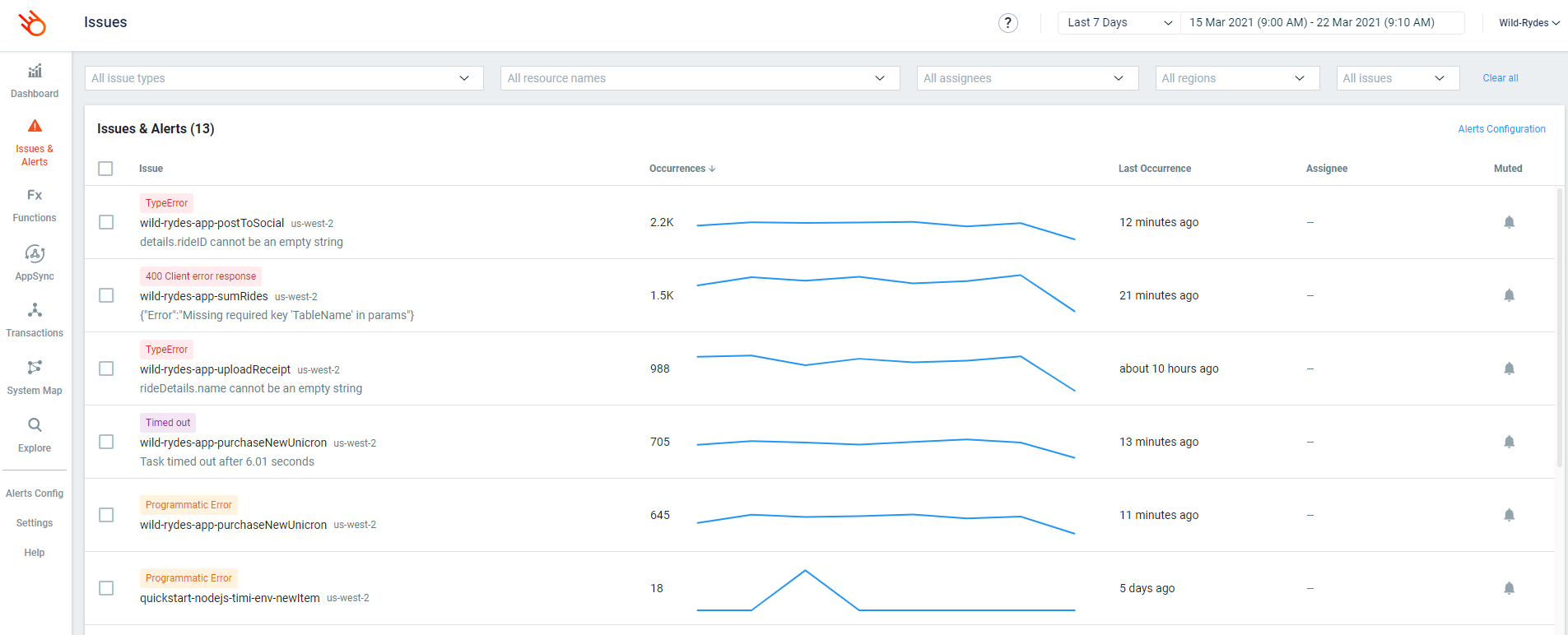Mute the postToSocial issue bell
The height and width of the screenshot is (635, 1568).
1509,222
